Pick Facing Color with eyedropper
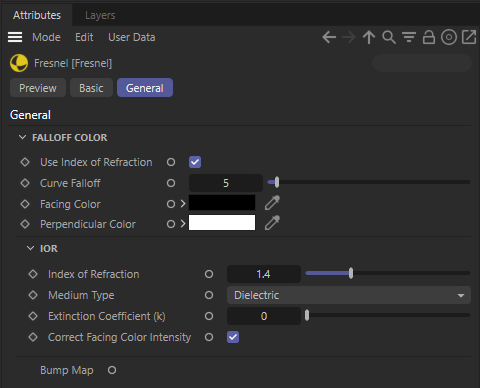This screenshot has height=388, width=480. coord(272,203)
